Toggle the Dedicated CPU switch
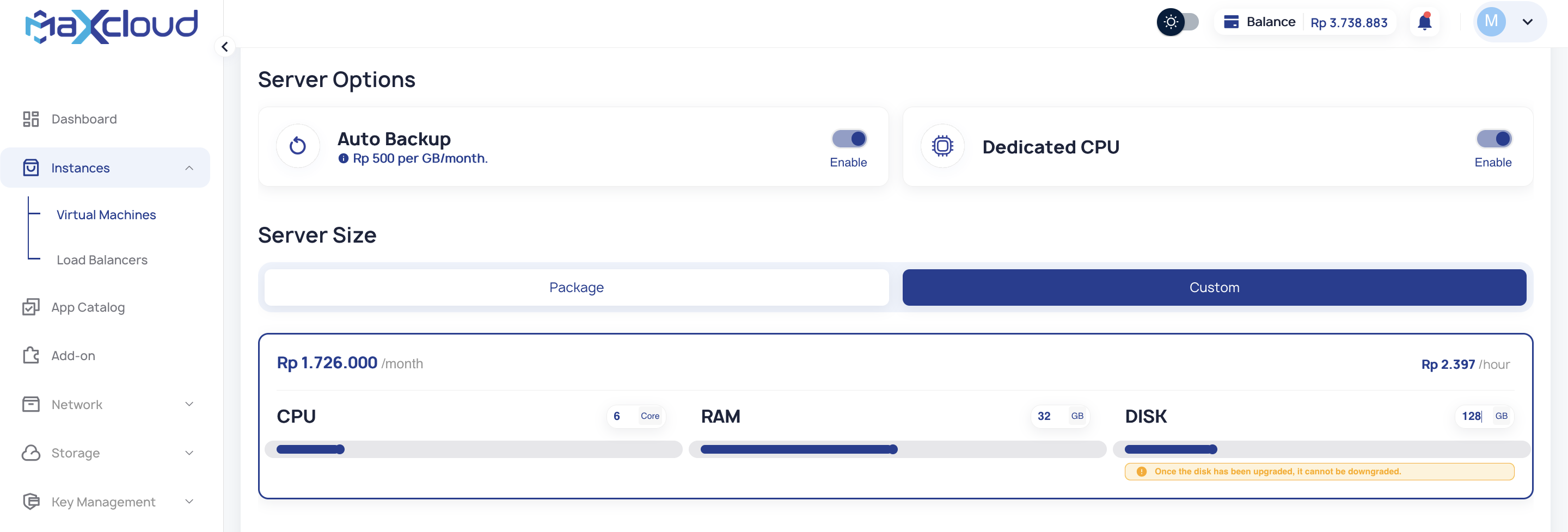The image size is (1568, 532). pyautogui.click(x=1494, y=139)
